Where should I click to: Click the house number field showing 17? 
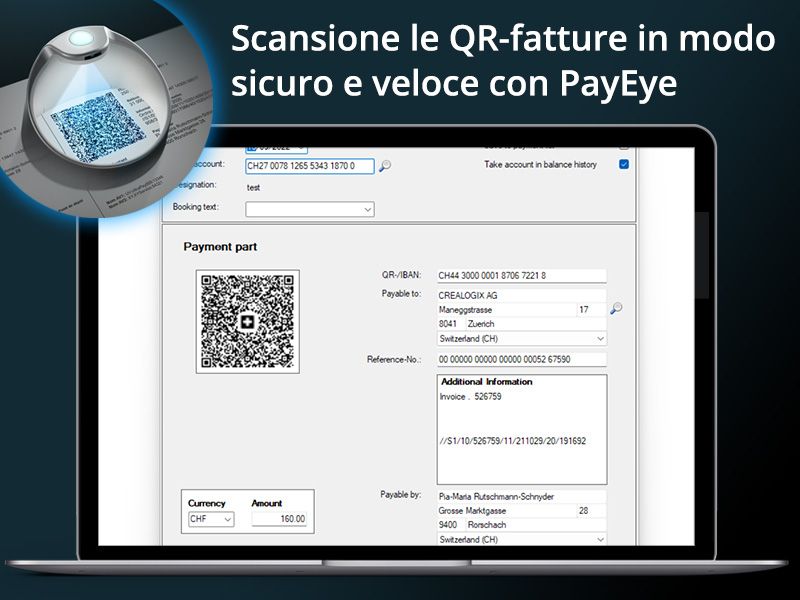[x=592, y=310]
